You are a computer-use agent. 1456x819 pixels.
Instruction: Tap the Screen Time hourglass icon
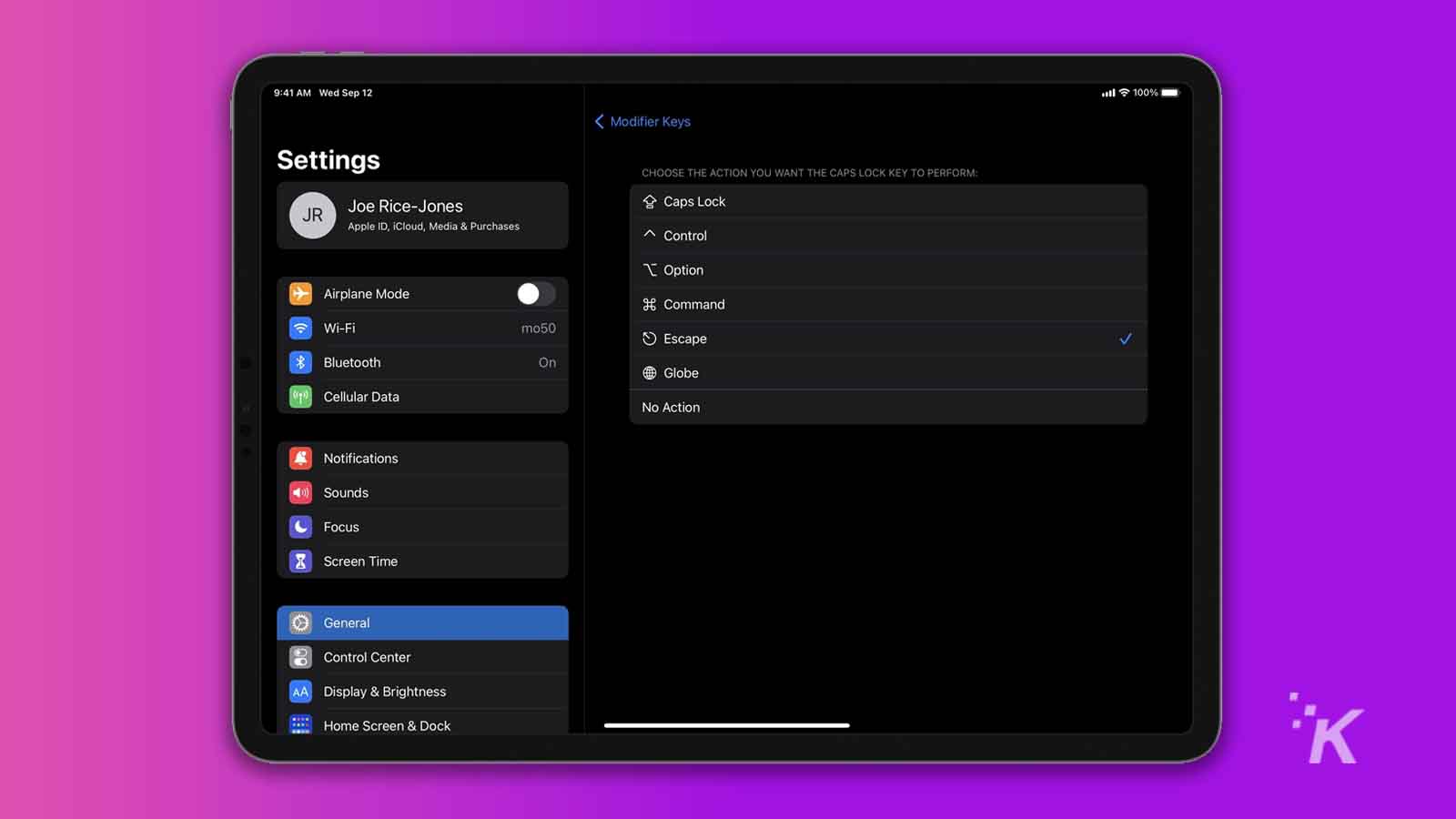[300, 561]
